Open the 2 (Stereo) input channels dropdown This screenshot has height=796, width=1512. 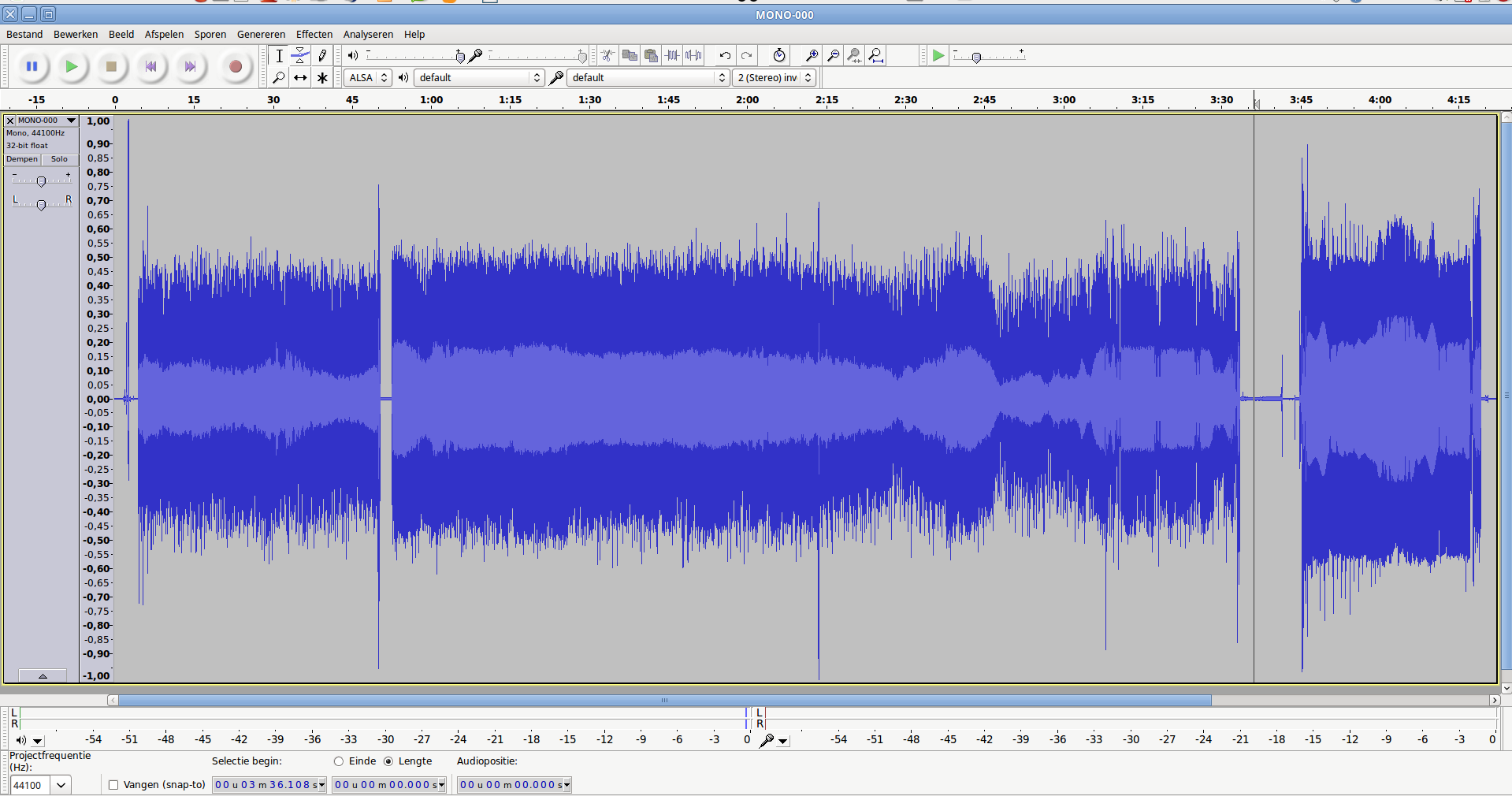774,77
